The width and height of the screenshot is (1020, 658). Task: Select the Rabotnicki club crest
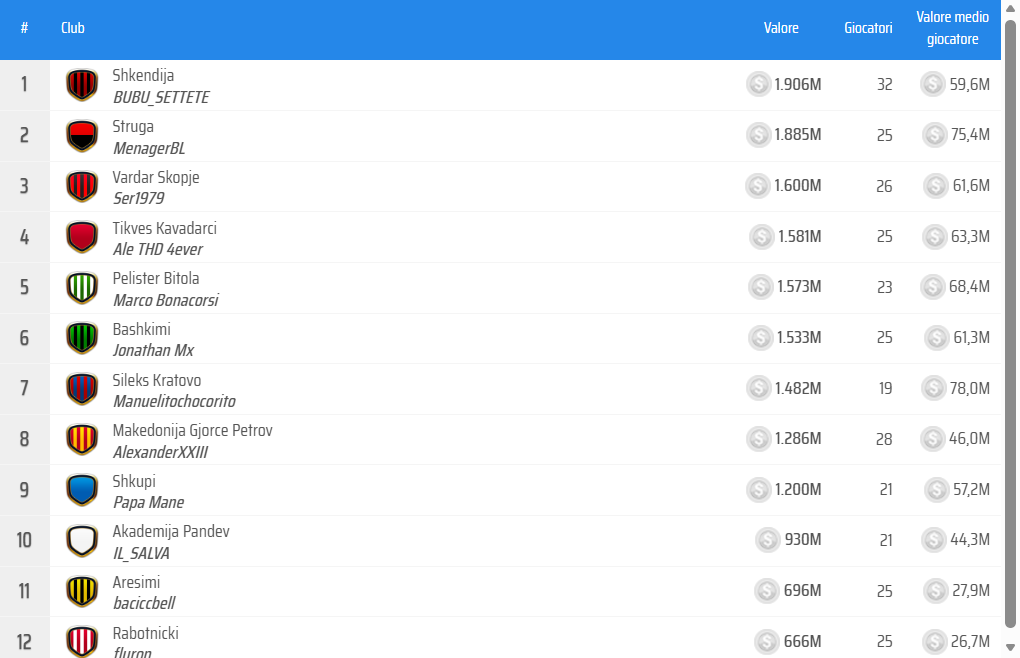coord(81,641)
